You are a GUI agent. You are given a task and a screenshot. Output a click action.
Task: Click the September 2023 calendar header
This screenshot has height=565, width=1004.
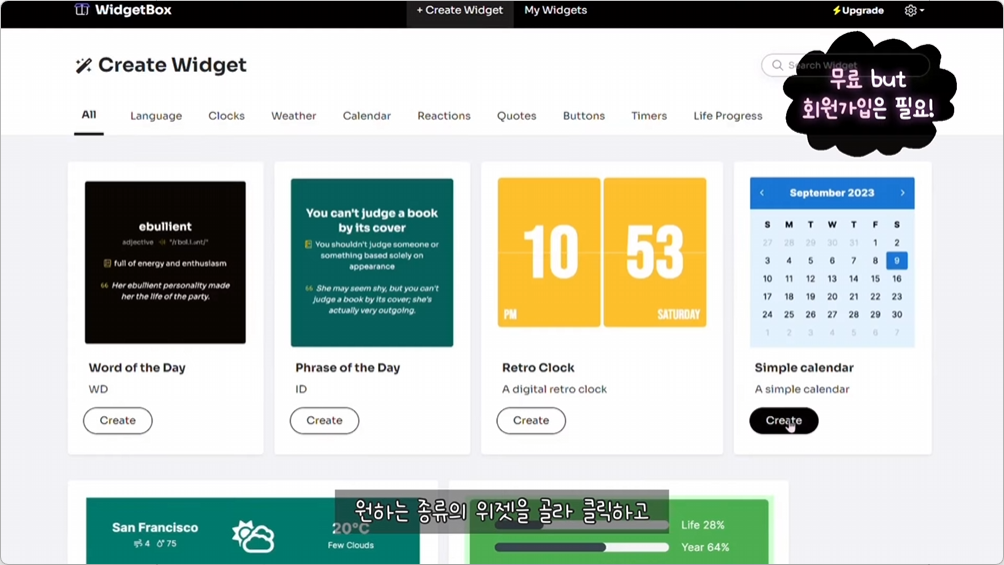click(832, 193)
